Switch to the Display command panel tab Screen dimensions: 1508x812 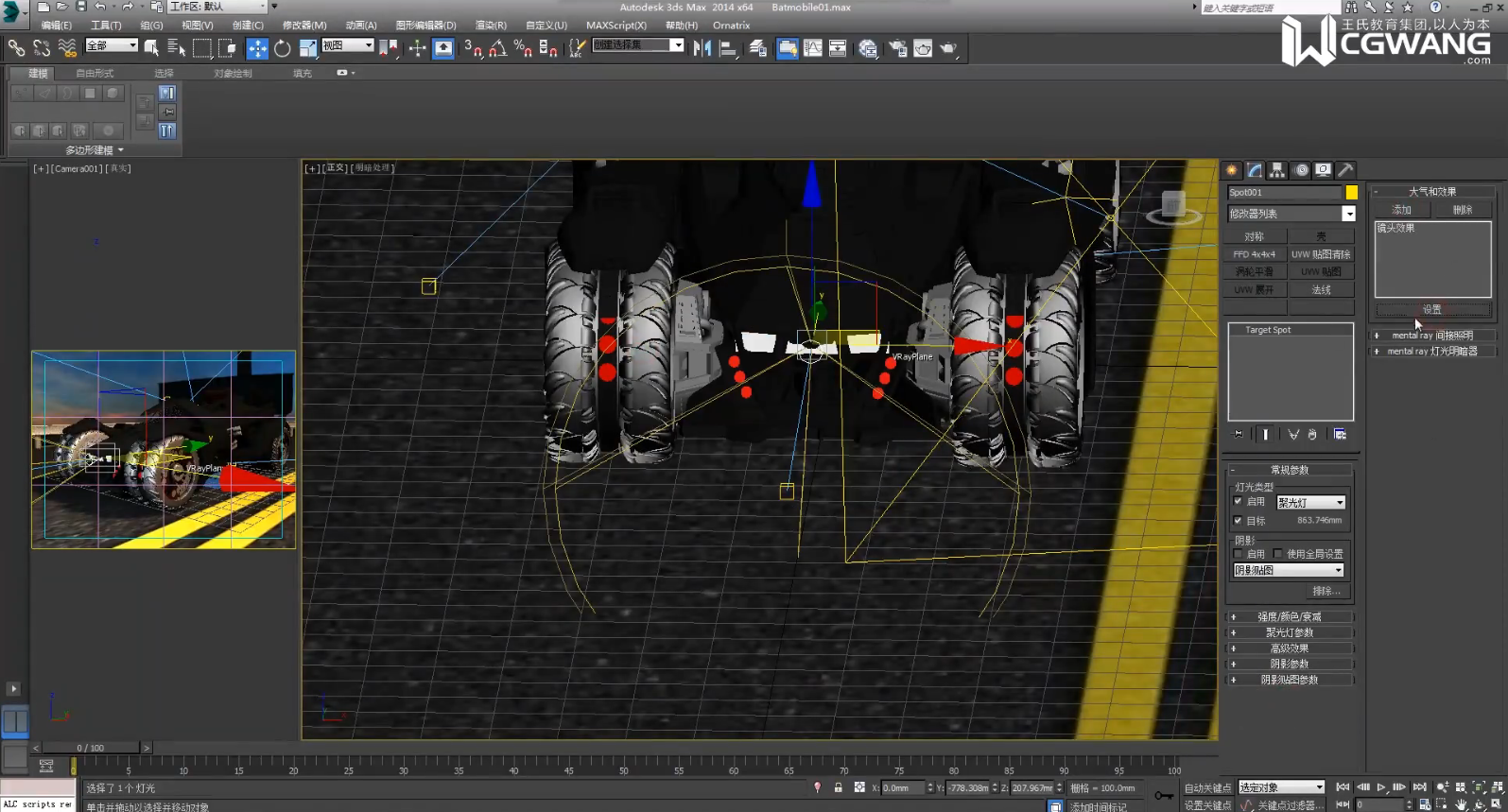[x=1324, y=170]
